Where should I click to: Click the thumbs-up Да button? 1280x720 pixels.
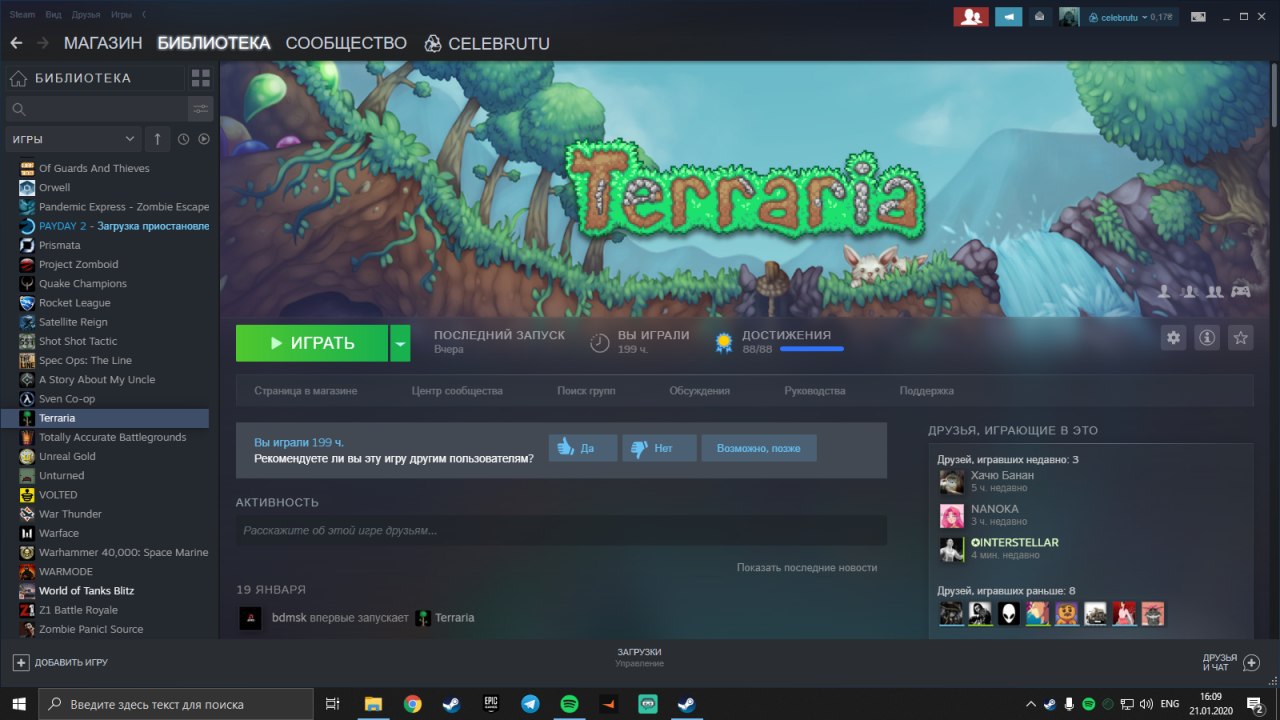tap(583, 448)
